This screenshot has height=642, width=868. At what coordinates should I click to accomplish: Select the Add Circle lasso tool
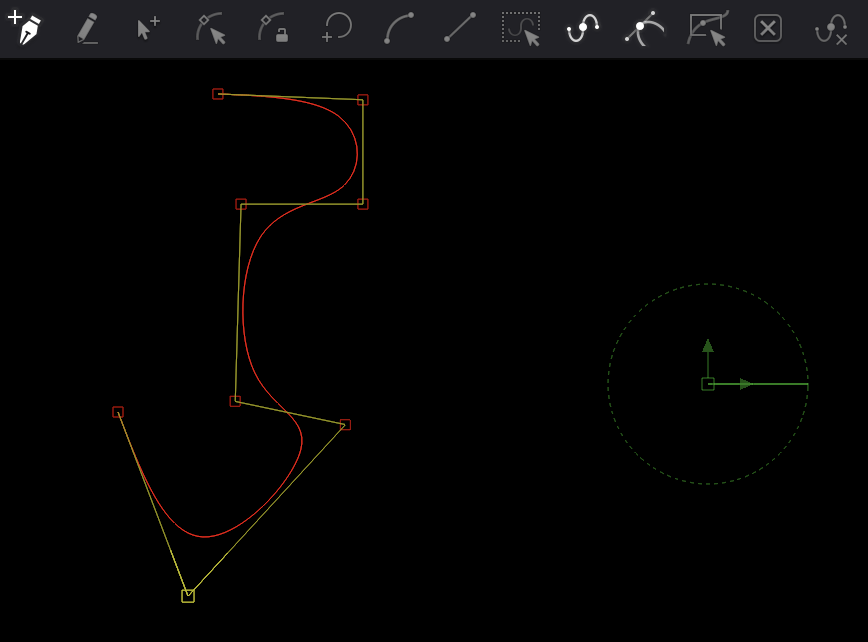click(336, 27)
